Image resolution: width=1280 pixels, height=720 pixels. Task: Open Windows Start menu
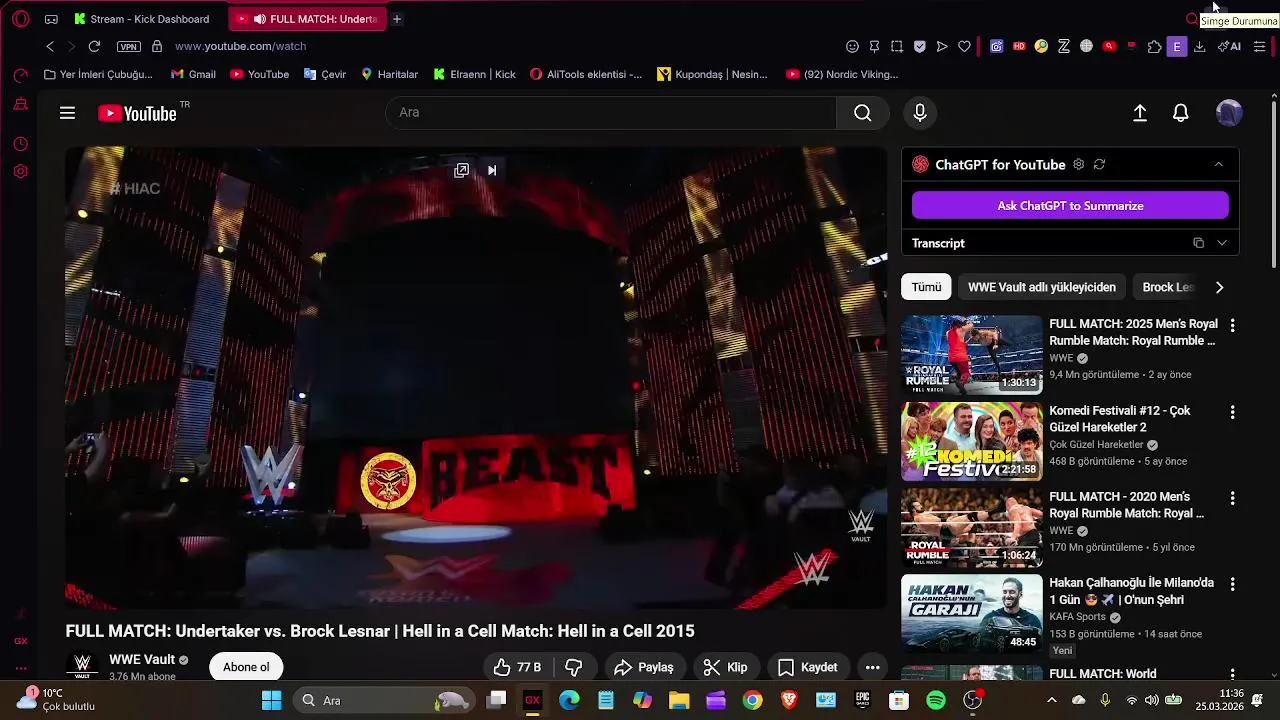271,701
